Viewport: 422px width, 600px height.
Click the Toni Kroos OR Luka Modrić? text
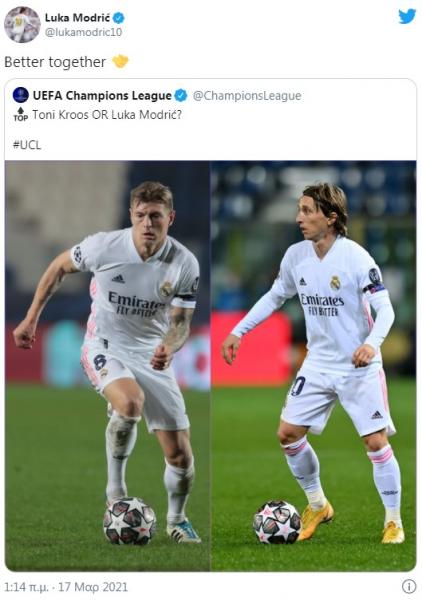click(107, 115)
